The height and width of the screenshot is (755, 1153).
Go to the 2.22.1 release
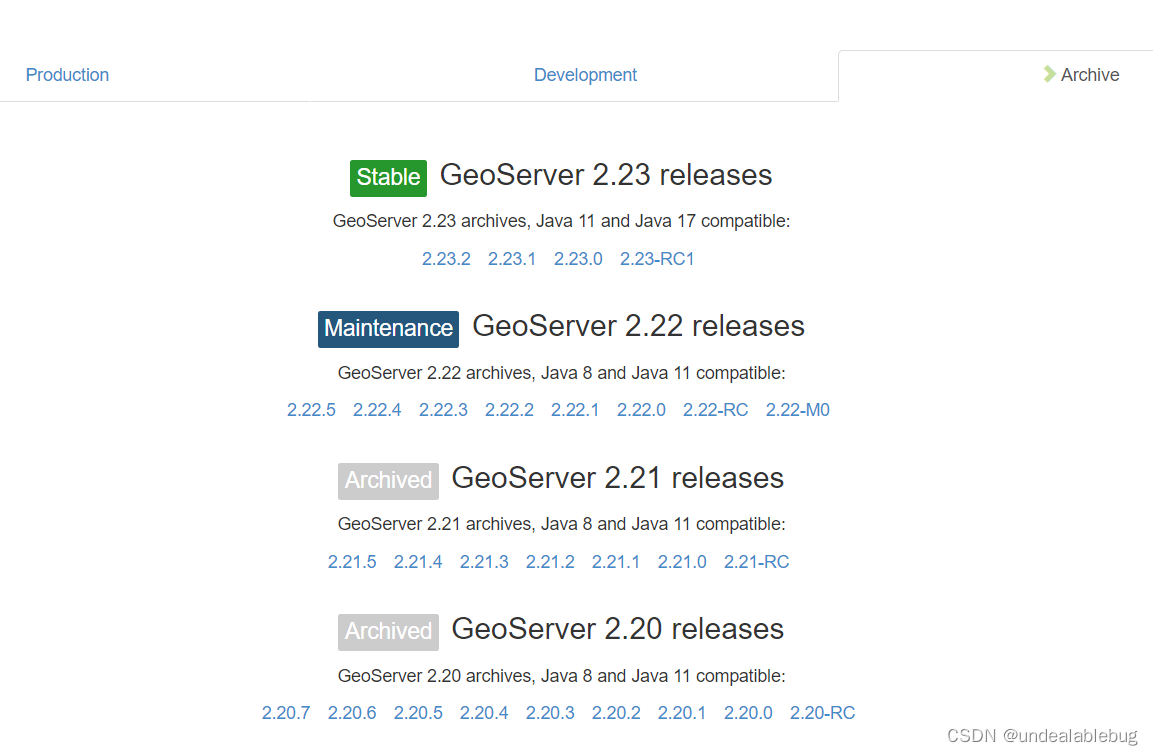(575, 410)
